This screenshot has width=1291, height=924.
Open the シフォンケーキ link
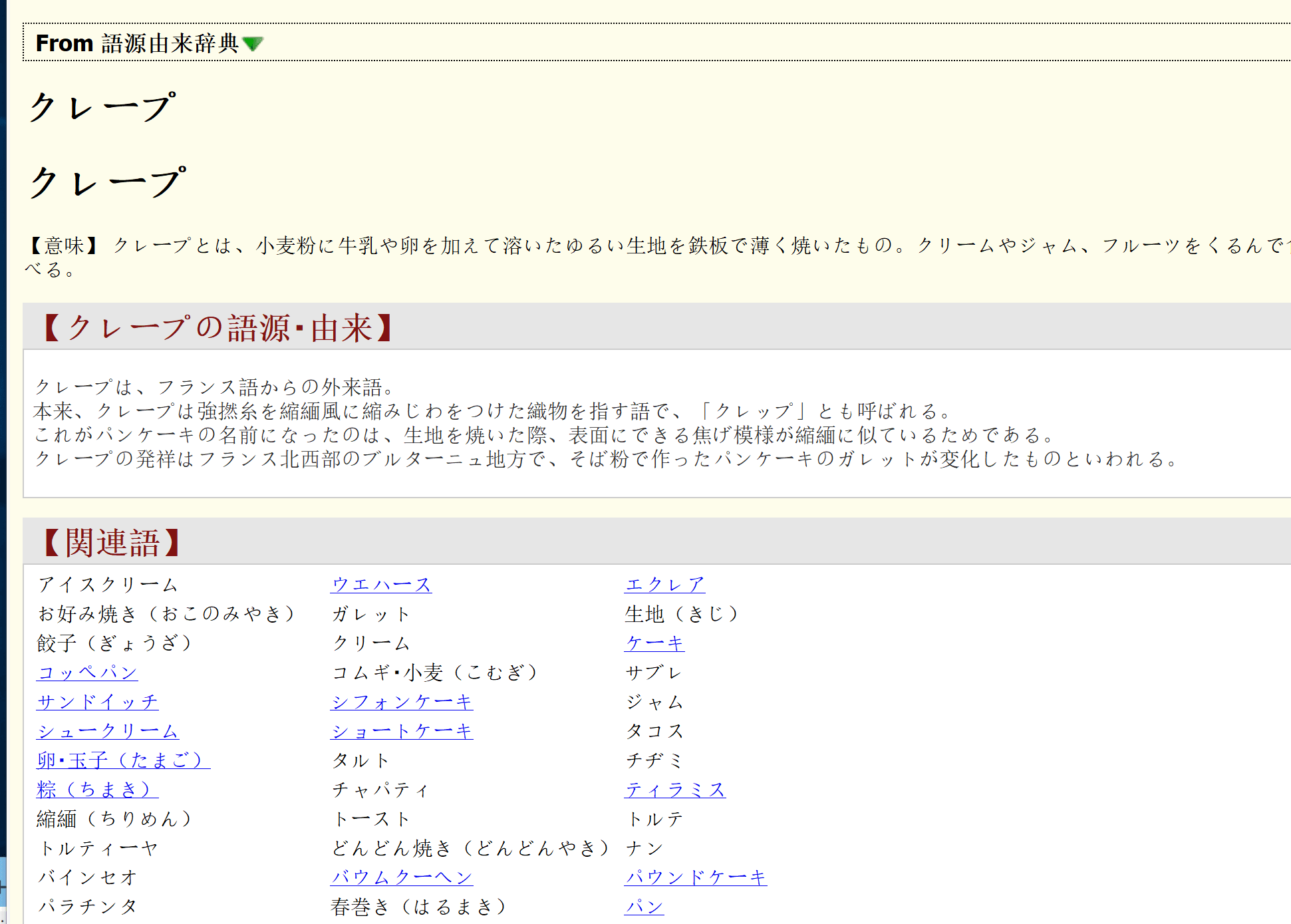(402, 702)
